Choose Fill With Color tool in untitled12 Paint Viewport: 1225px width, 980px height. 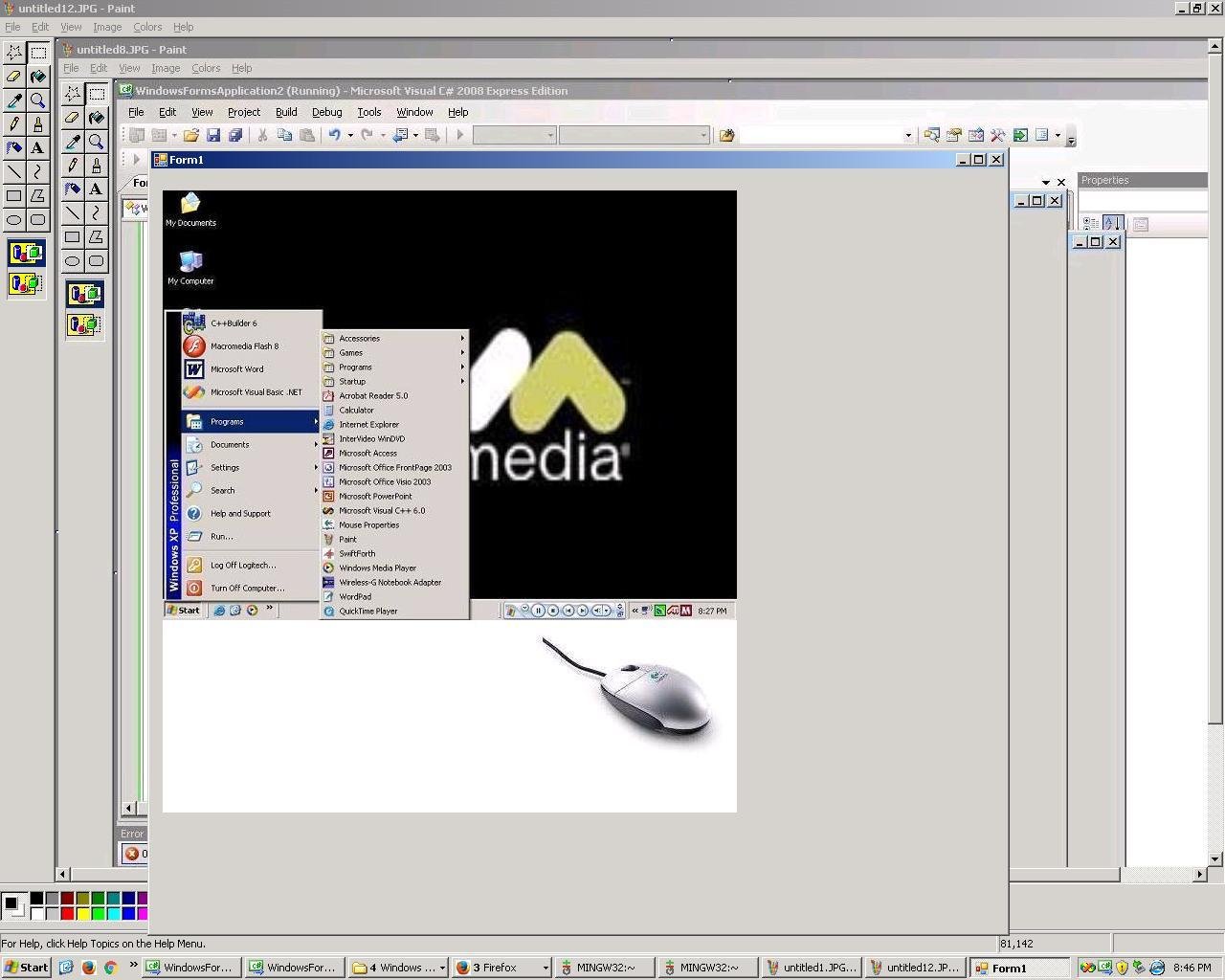point(38,77)
